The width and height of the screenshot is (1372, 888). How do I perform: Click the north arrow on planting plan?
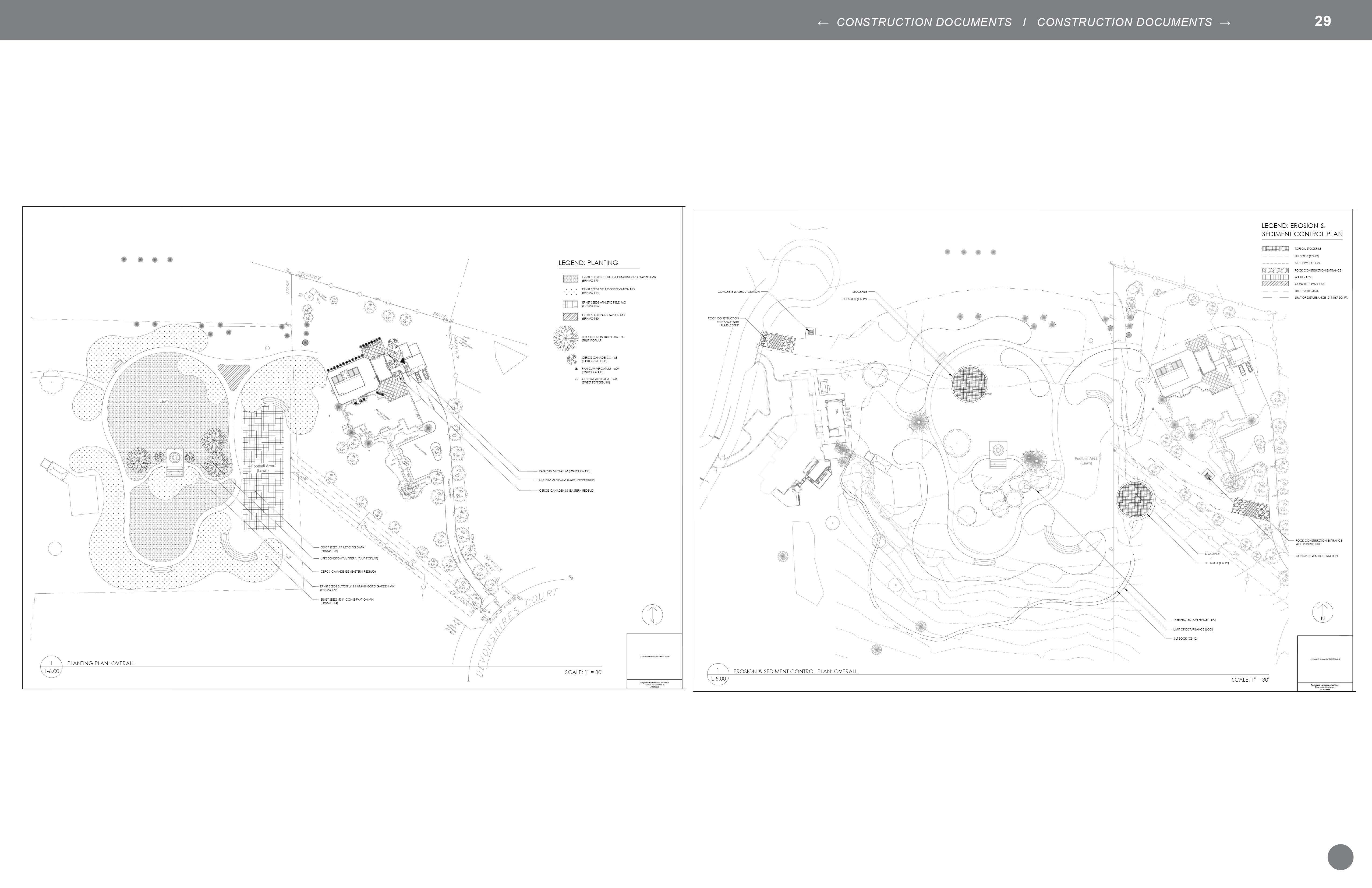tap(652, 615)
